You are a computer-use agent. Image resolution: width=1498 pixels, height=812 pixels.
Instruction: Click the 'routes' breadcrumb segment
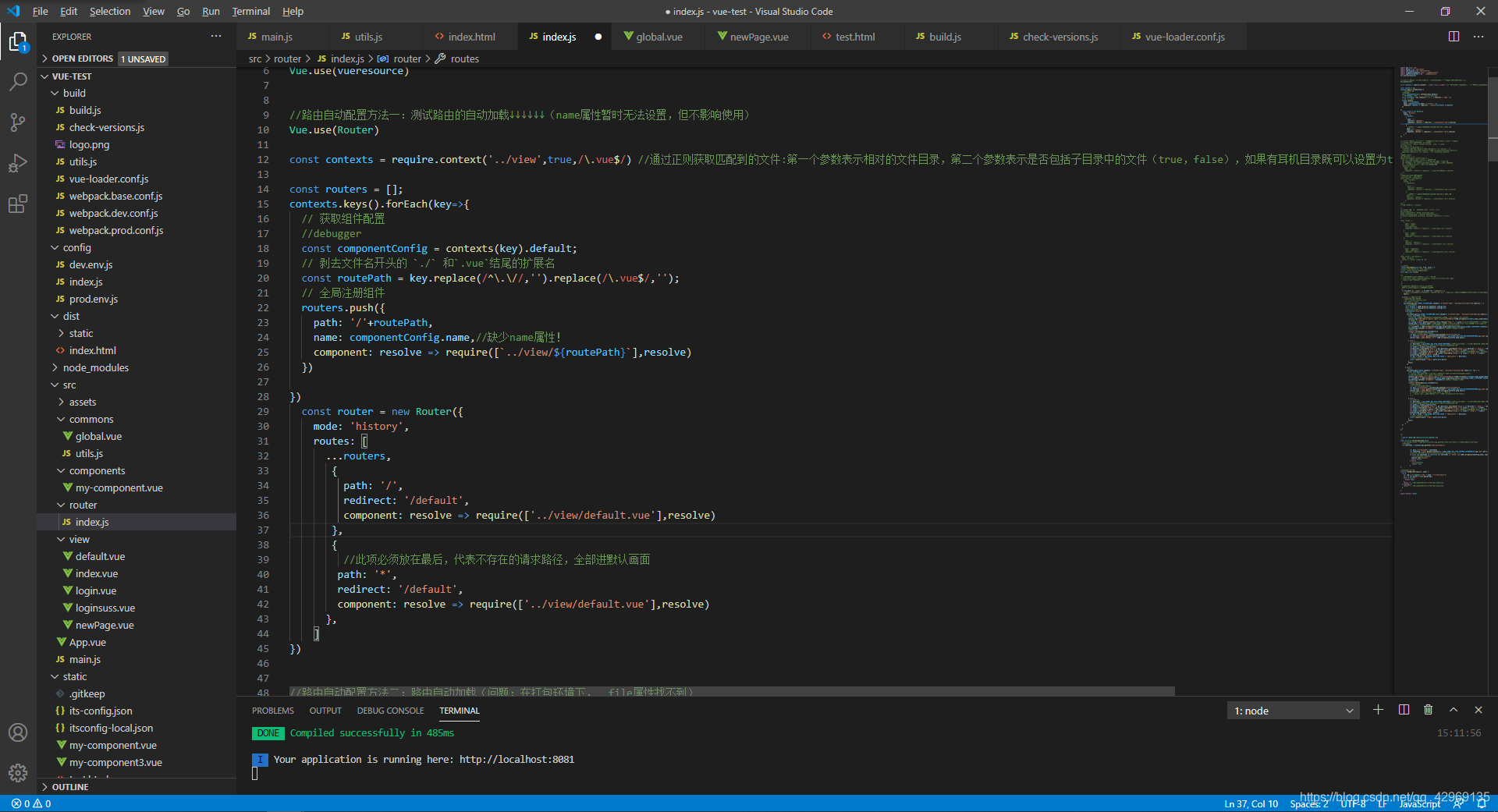click(x=464, y=59)
